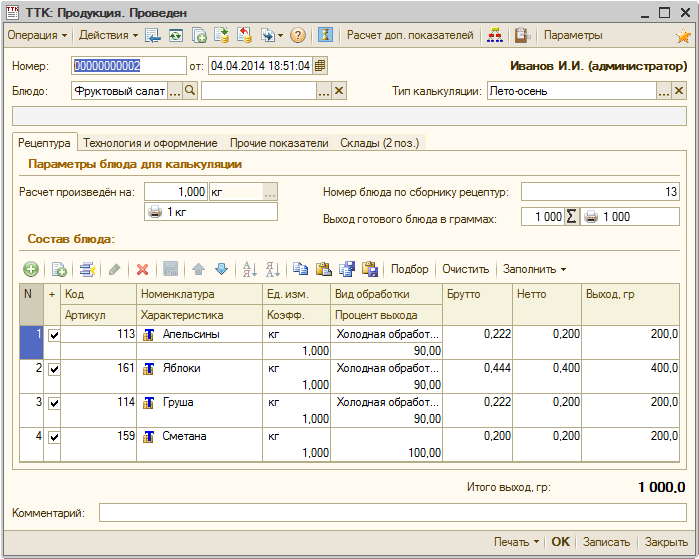Viewport: 699px width, 559px height.
Task: Open calendar picker next to the date field
Action: tap(320, 66)
